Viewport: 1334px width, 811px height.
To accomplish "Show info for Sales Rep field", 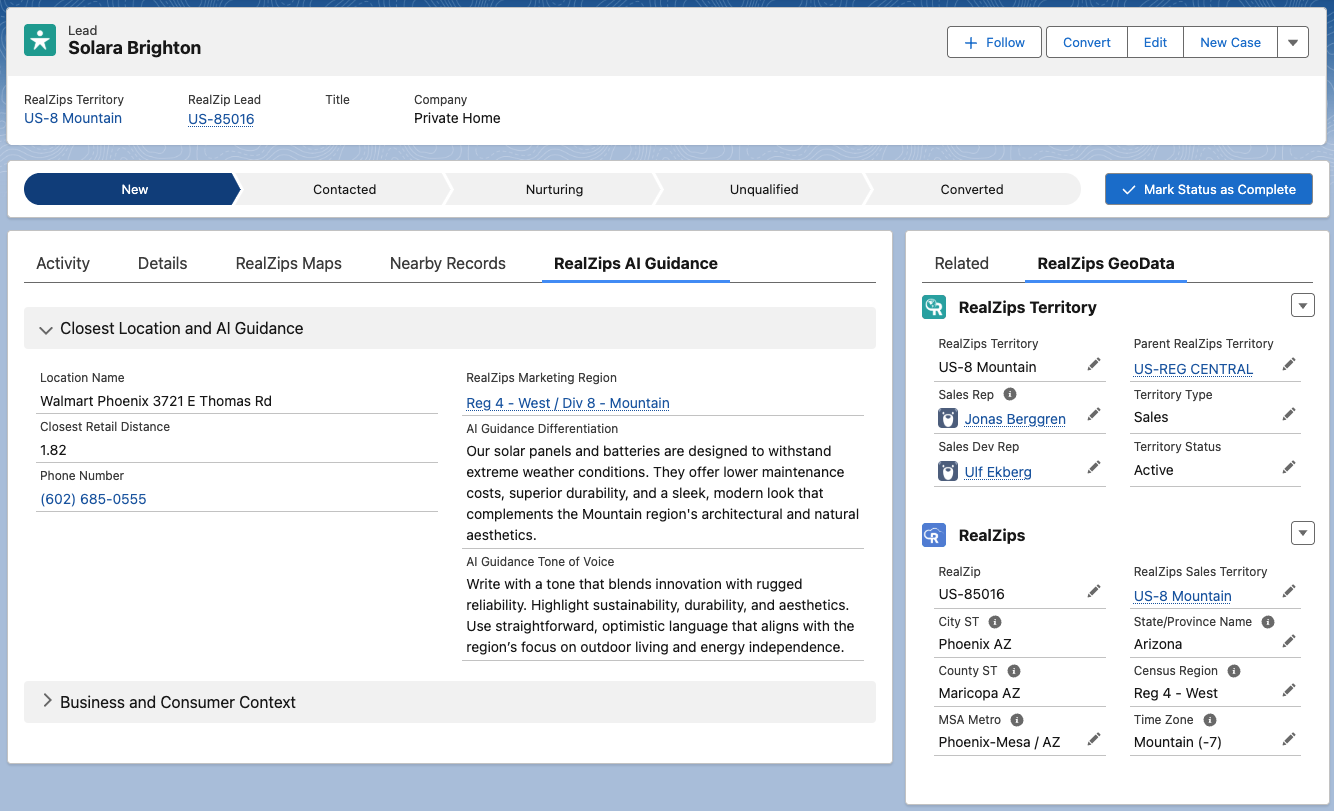I will (x=1010, y=395).
